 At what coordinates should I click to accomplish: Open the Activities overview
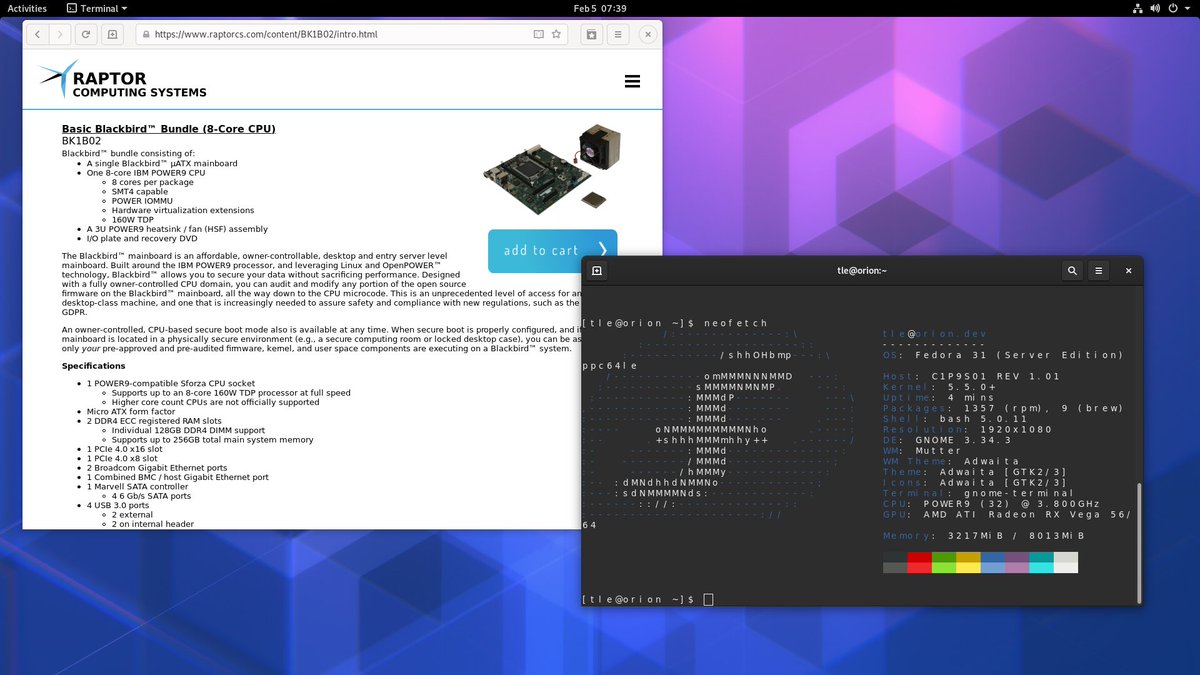27,8
